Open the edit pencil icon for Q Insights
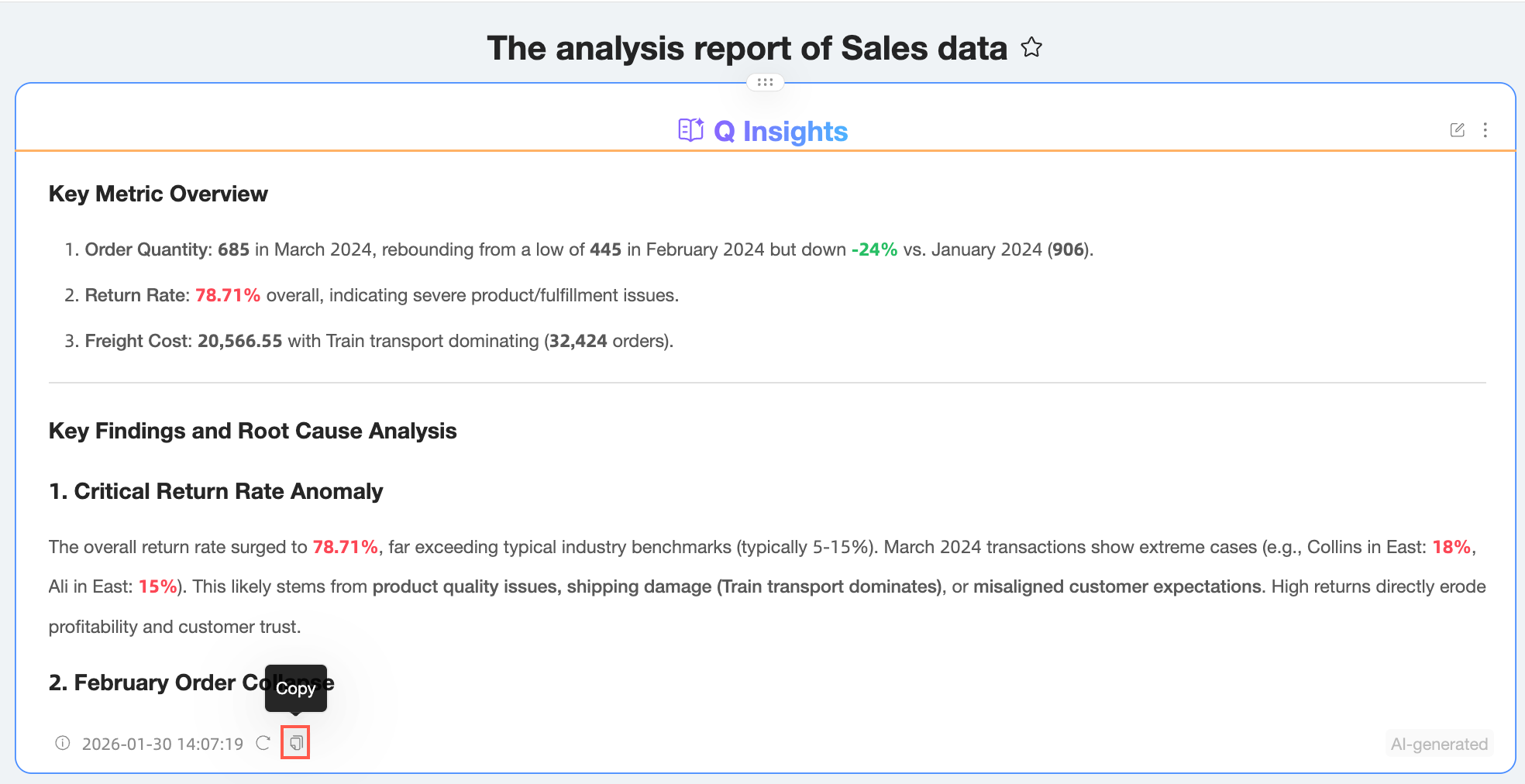 coord(1457,130)
